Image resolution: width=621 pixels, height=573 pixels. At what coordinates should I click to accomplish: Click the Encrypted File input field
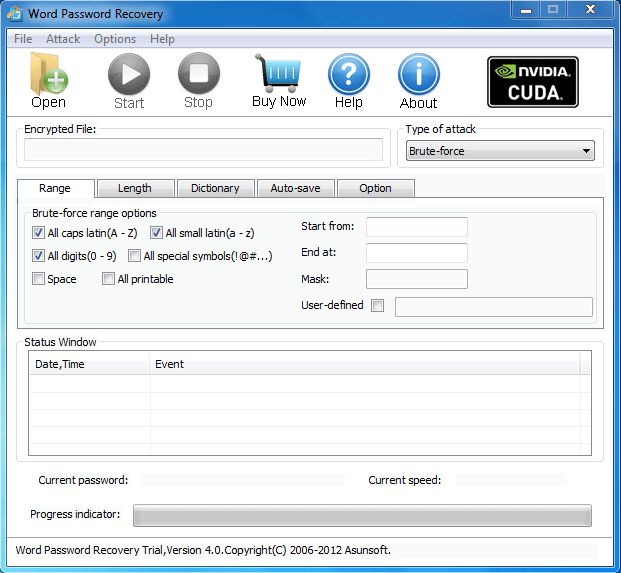click(x=203, y=150)
